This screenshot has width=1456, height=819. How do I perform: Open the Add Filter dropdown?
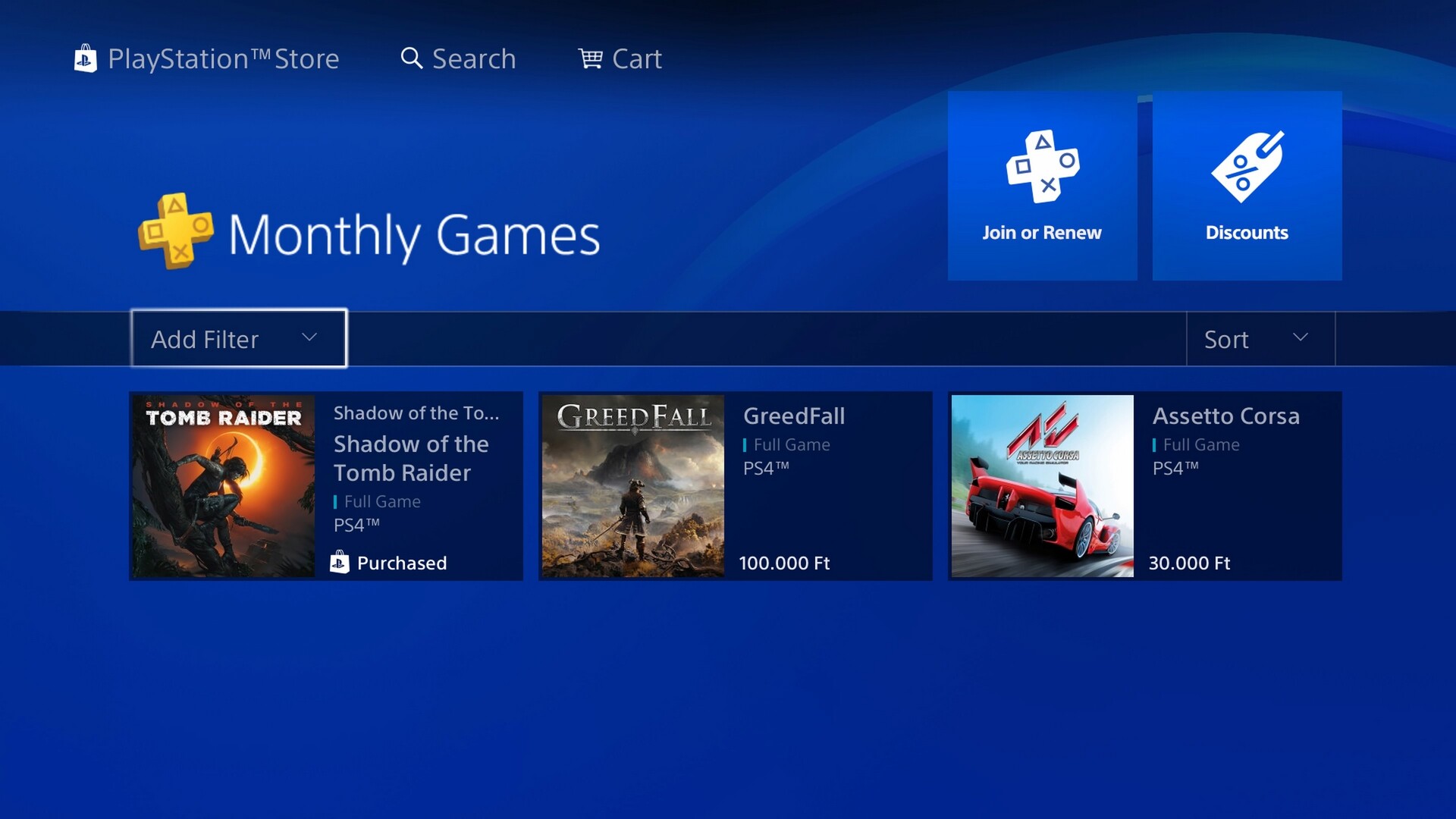[239, 338]
